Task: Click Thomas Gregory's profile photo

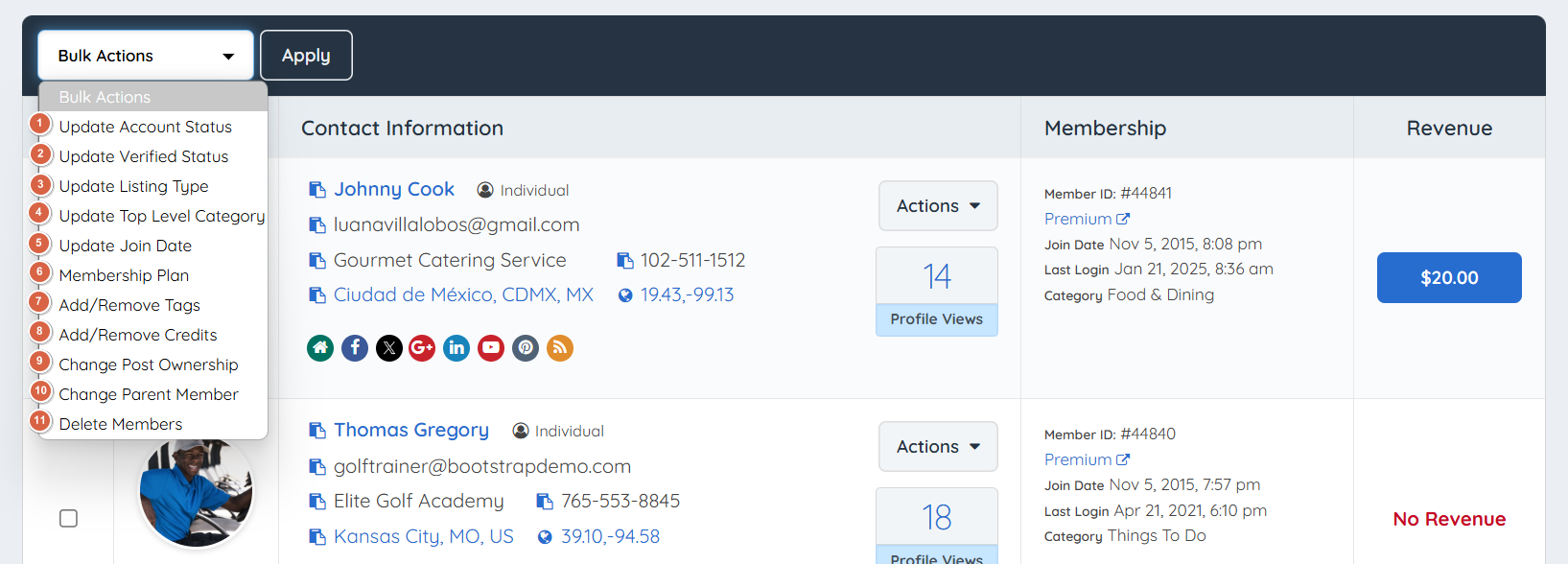Action: (x=197, y=493)
